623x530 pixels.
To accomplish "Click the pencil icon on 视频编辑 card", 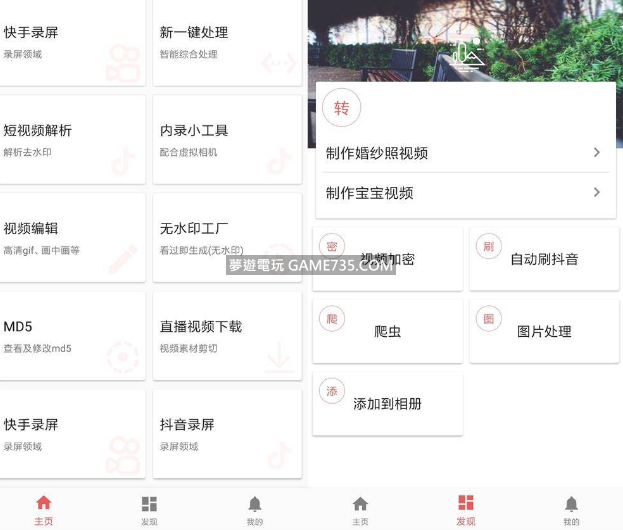I will point(123,259).
